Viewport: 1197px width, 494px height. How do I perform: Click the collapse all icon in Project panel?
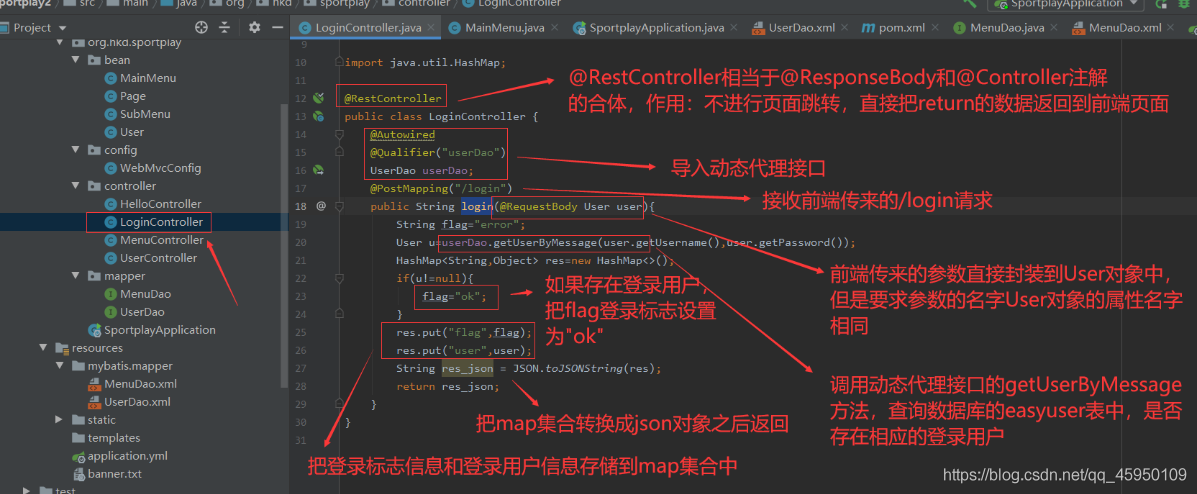pyautogui.click(x=224, y=27)
